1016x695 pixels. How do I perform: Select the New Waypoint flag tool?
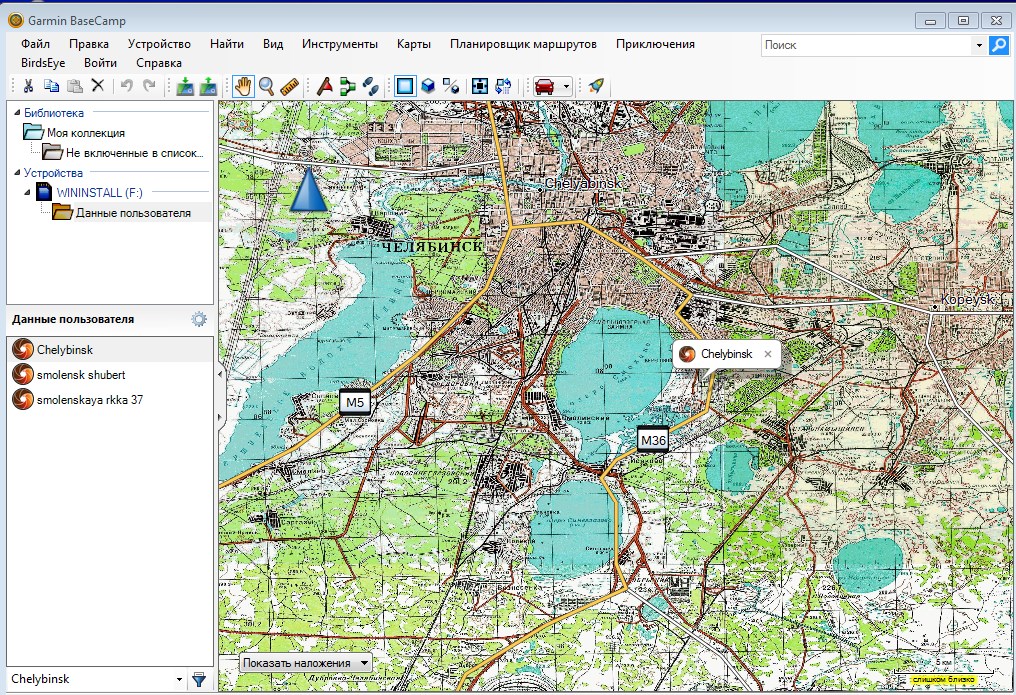point(324,86)
